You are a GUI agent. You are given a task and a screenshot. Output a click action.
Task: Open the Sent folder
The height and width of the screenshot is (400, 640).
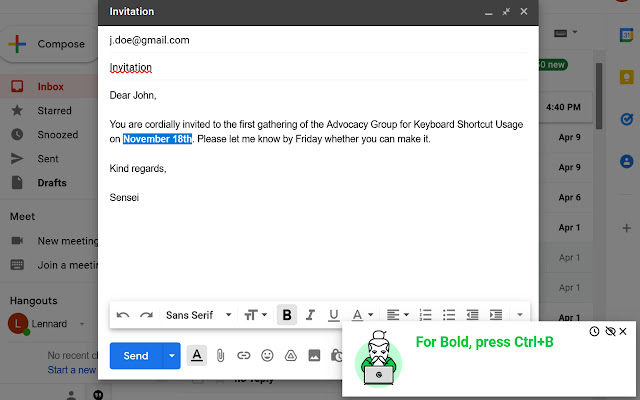point(48,159)
